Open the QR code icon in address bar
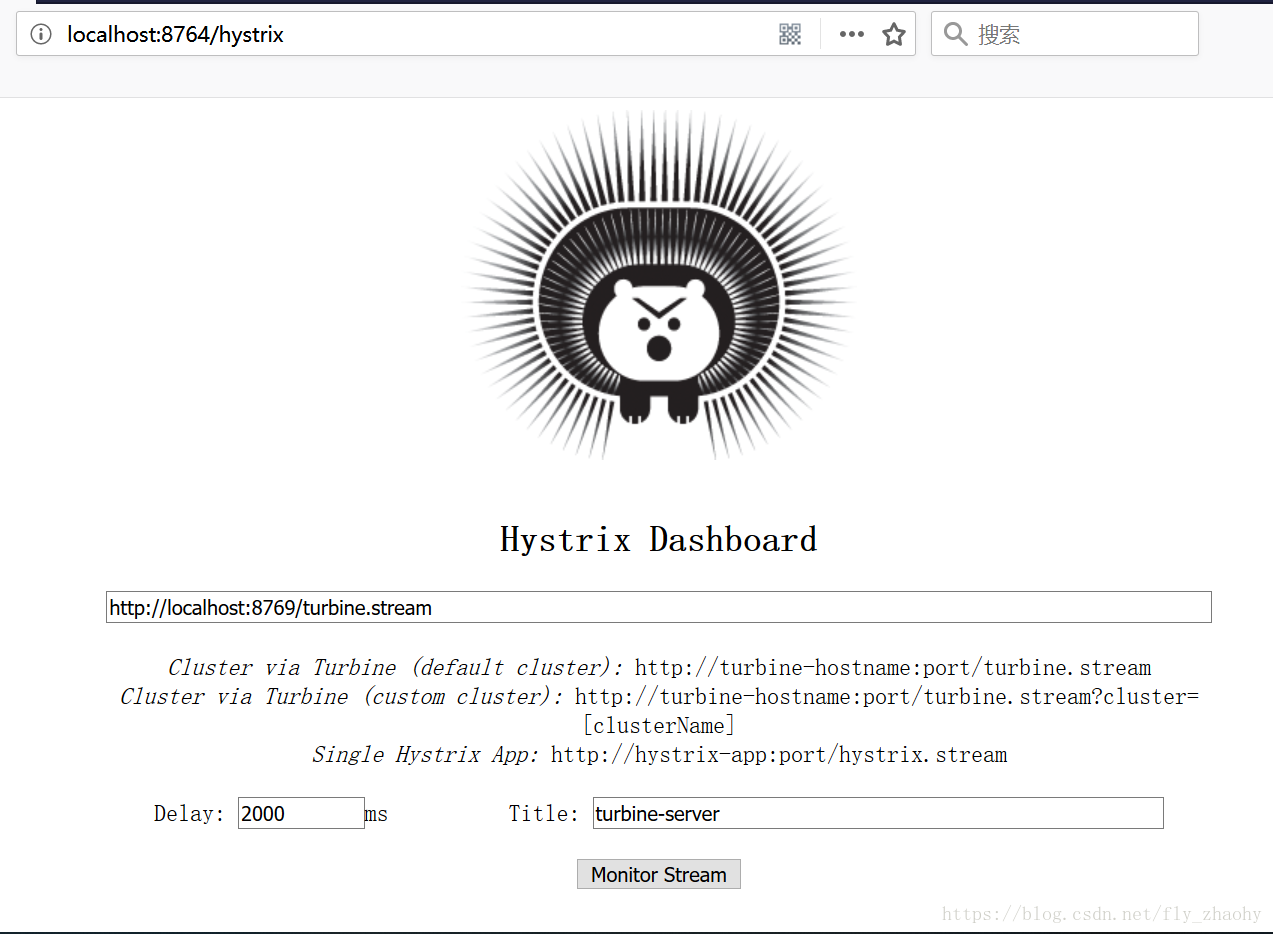Image resolution: width=1273 pixels, height=934 pixels. pos(790,35)
